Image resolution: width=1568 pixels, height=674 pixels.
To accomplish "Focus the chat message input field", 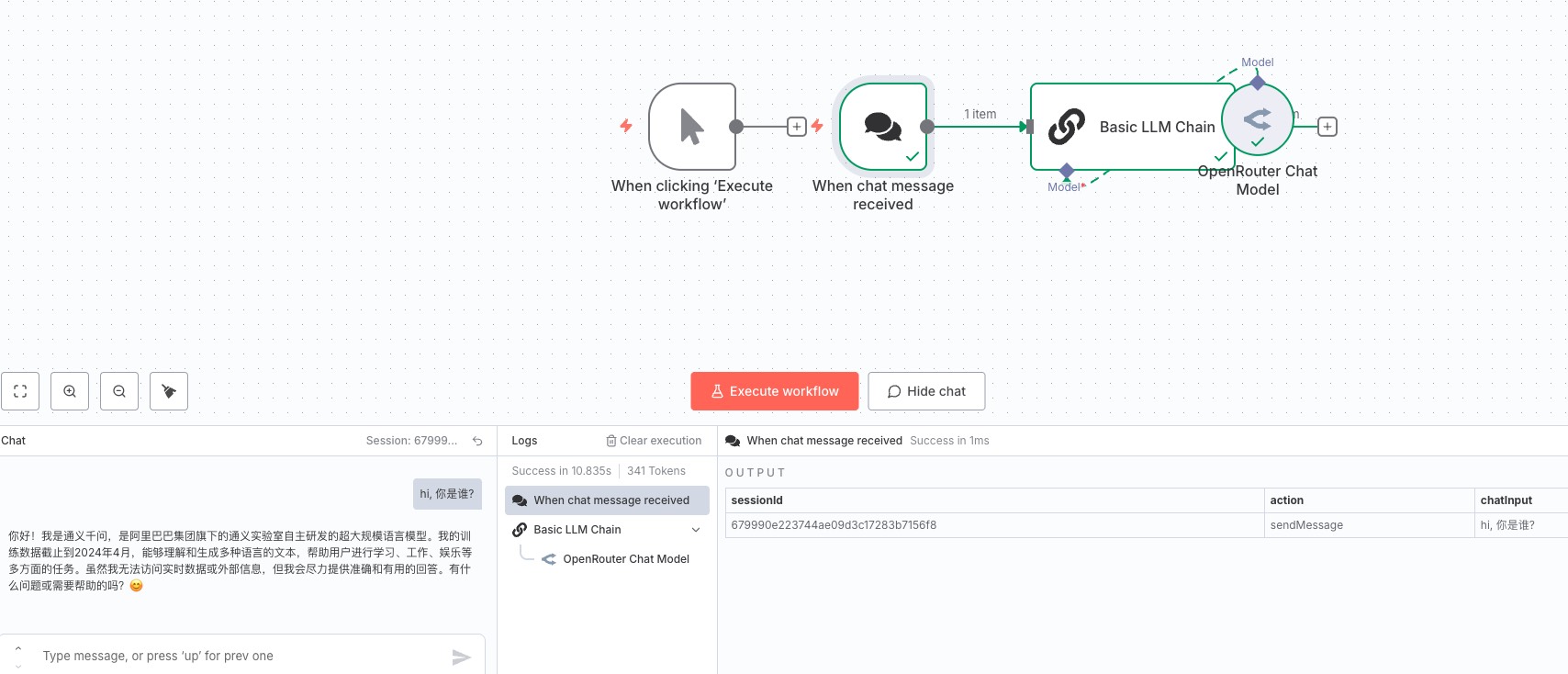I will click(239, 657).
